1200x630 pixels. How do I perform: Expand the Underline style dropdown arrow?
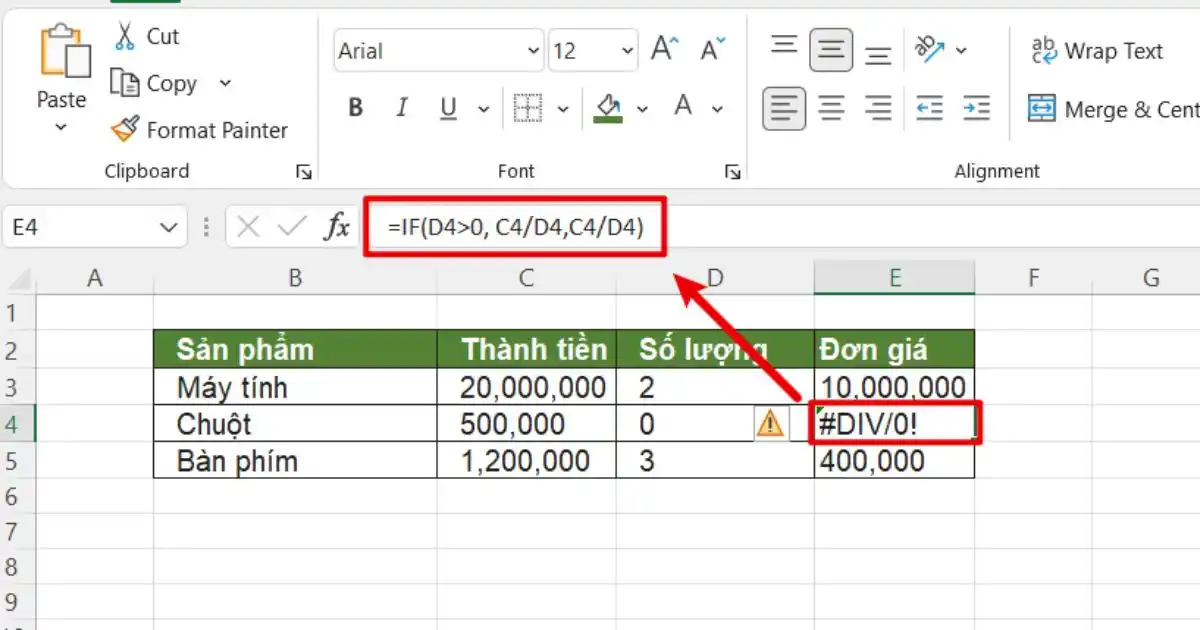[x=484, y=108]
